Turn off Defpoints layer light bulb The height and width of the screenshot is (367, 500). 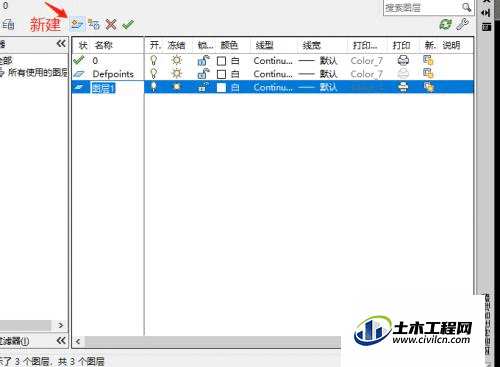154,74
